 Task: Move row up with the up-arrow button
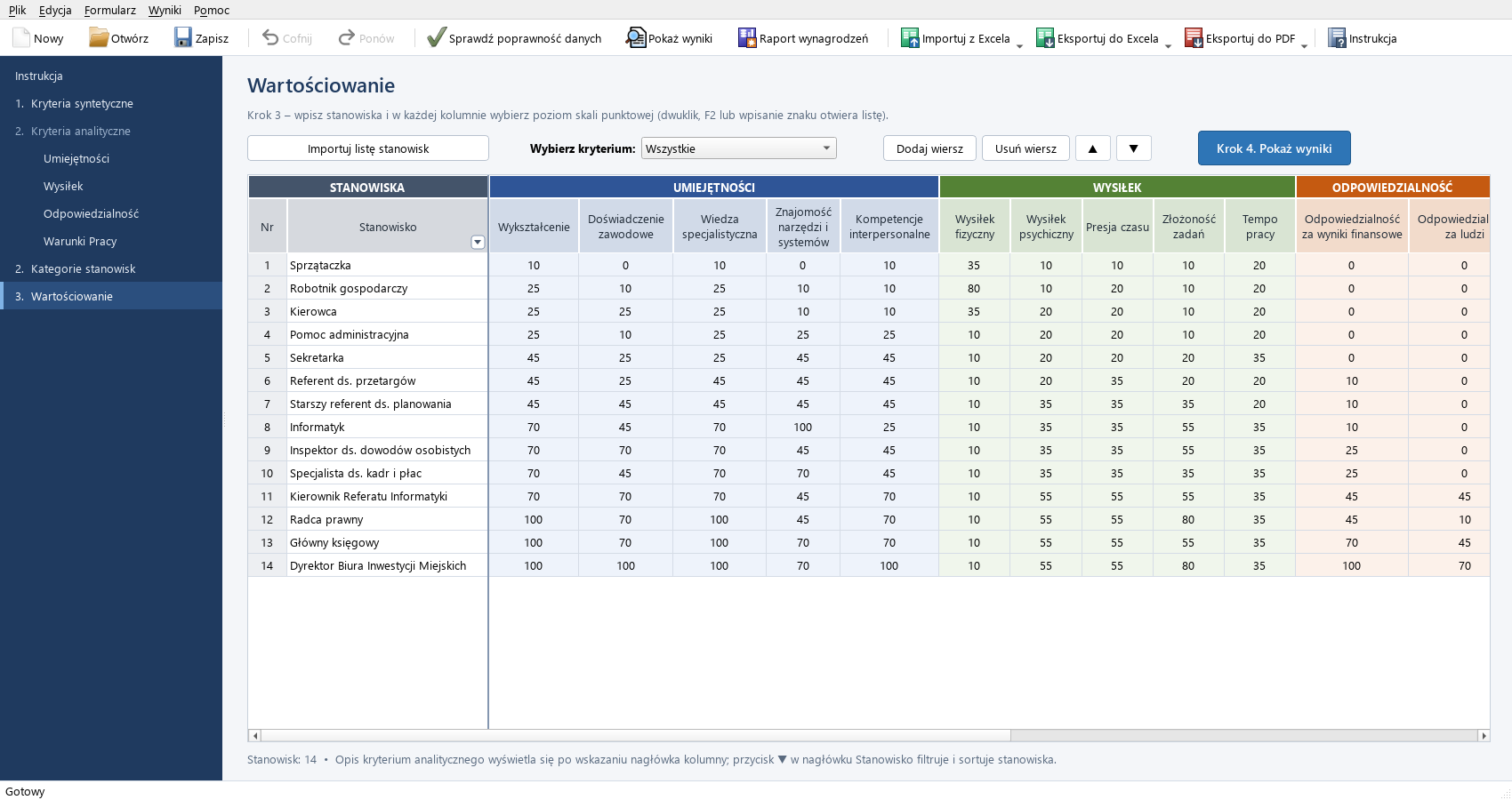(1093, 148)
